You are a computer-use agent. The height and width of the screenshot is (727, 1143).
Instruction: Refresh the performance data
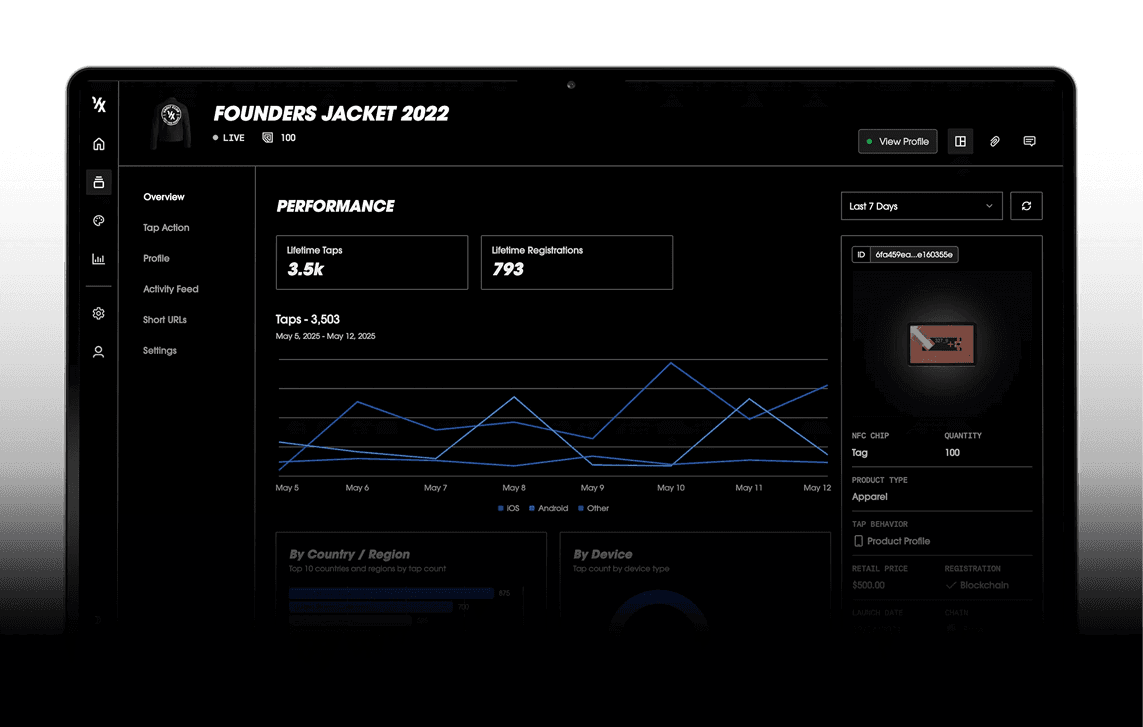click(1026, 206)
